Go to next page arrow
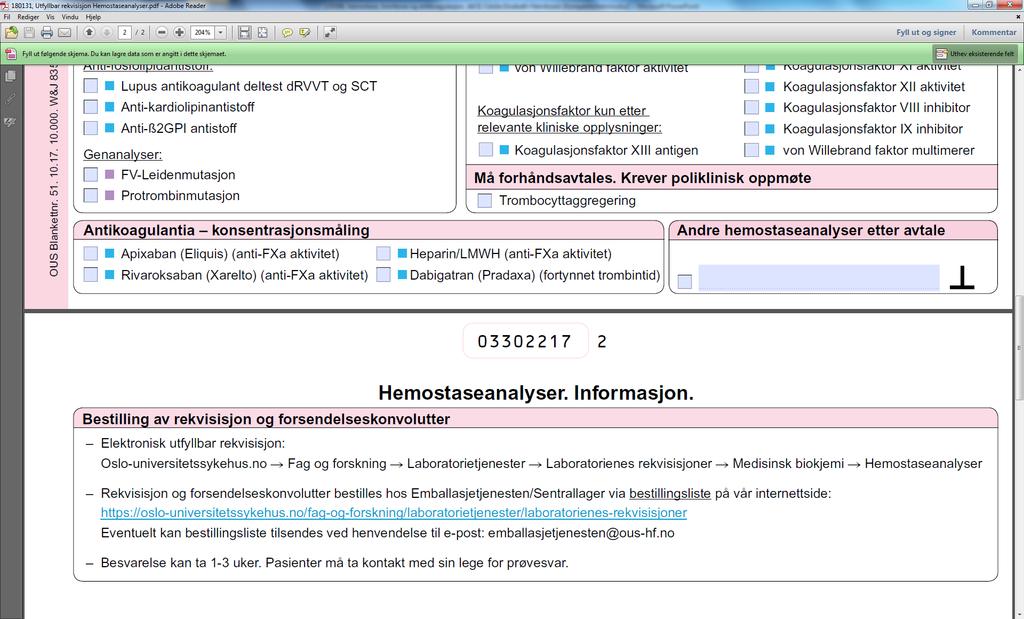Screen dimensions: 1024x619 (107, 32)
